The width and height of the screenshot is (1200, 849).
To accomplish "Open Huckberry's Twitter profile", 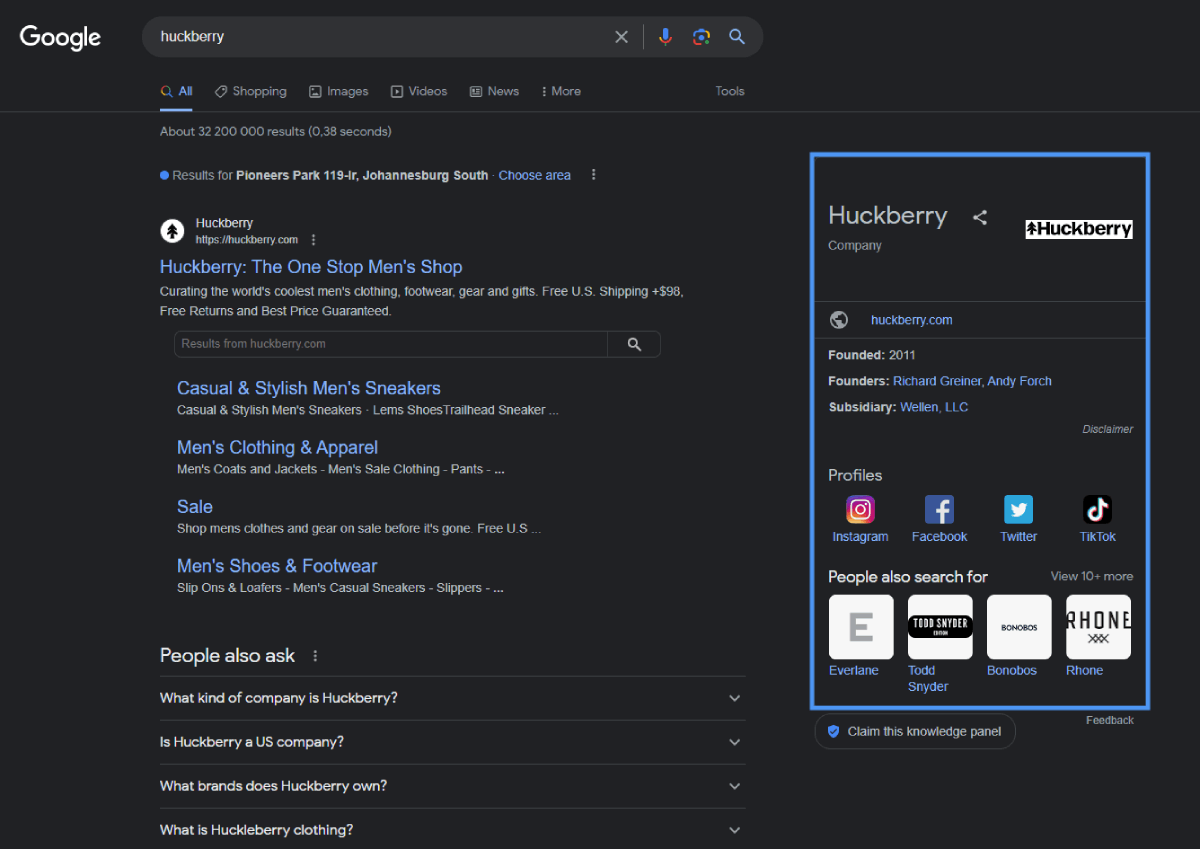I will 1018,511.
